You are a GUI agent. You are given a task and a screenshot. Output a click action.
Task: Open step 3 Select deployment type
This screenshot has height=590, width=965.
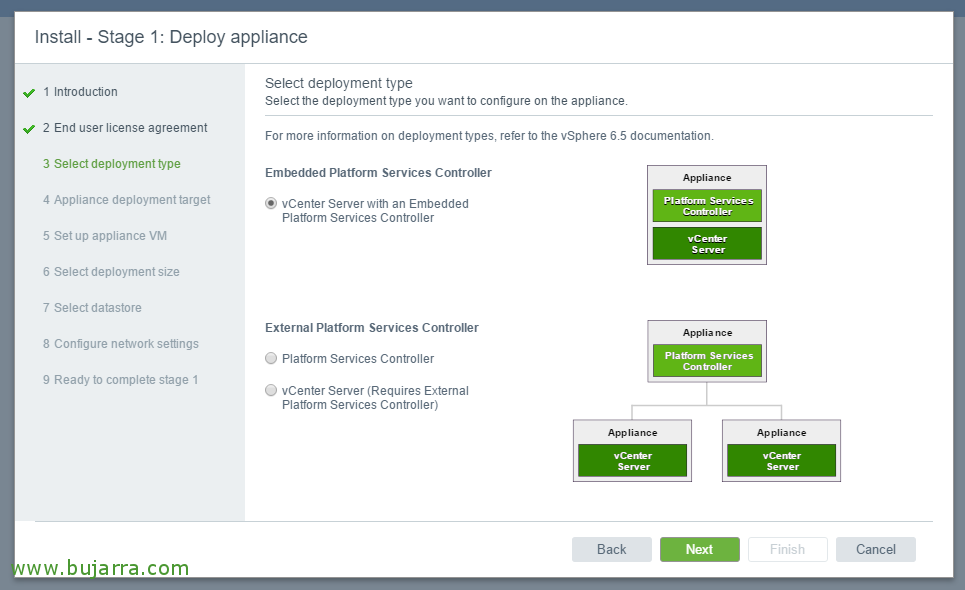[117, 164]
